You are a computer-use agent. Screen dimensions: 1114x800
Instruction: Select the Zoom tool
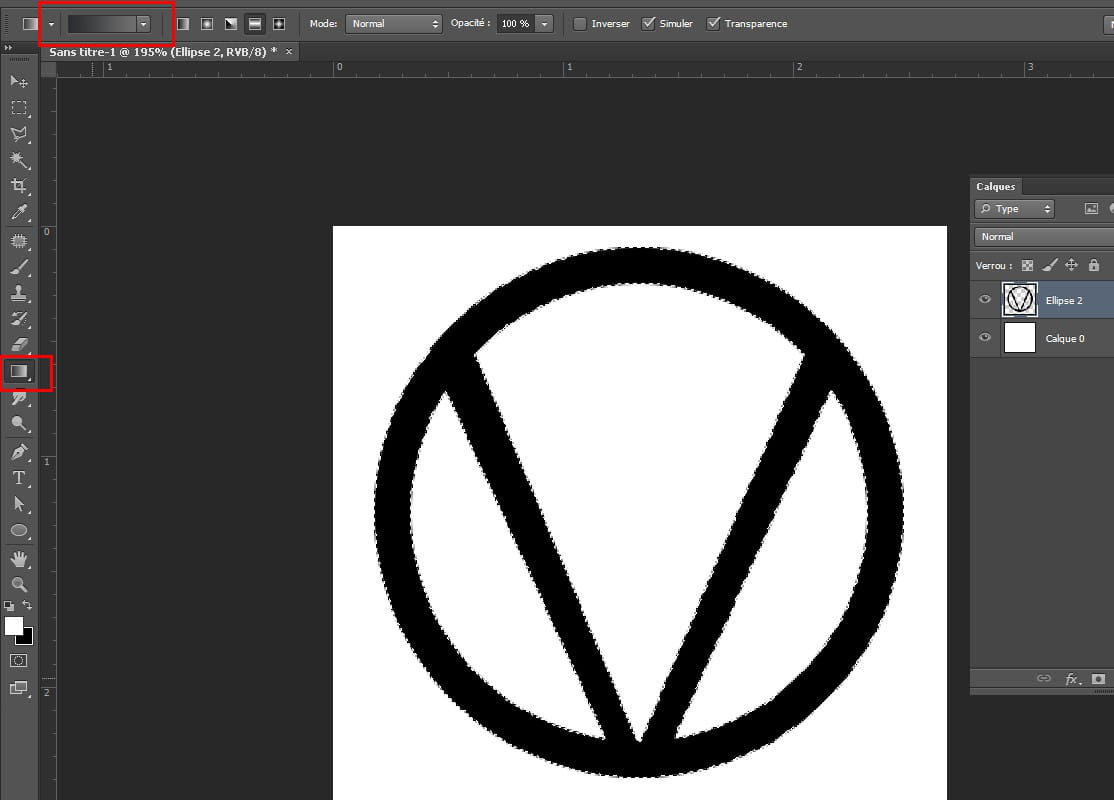coord(19,585)
